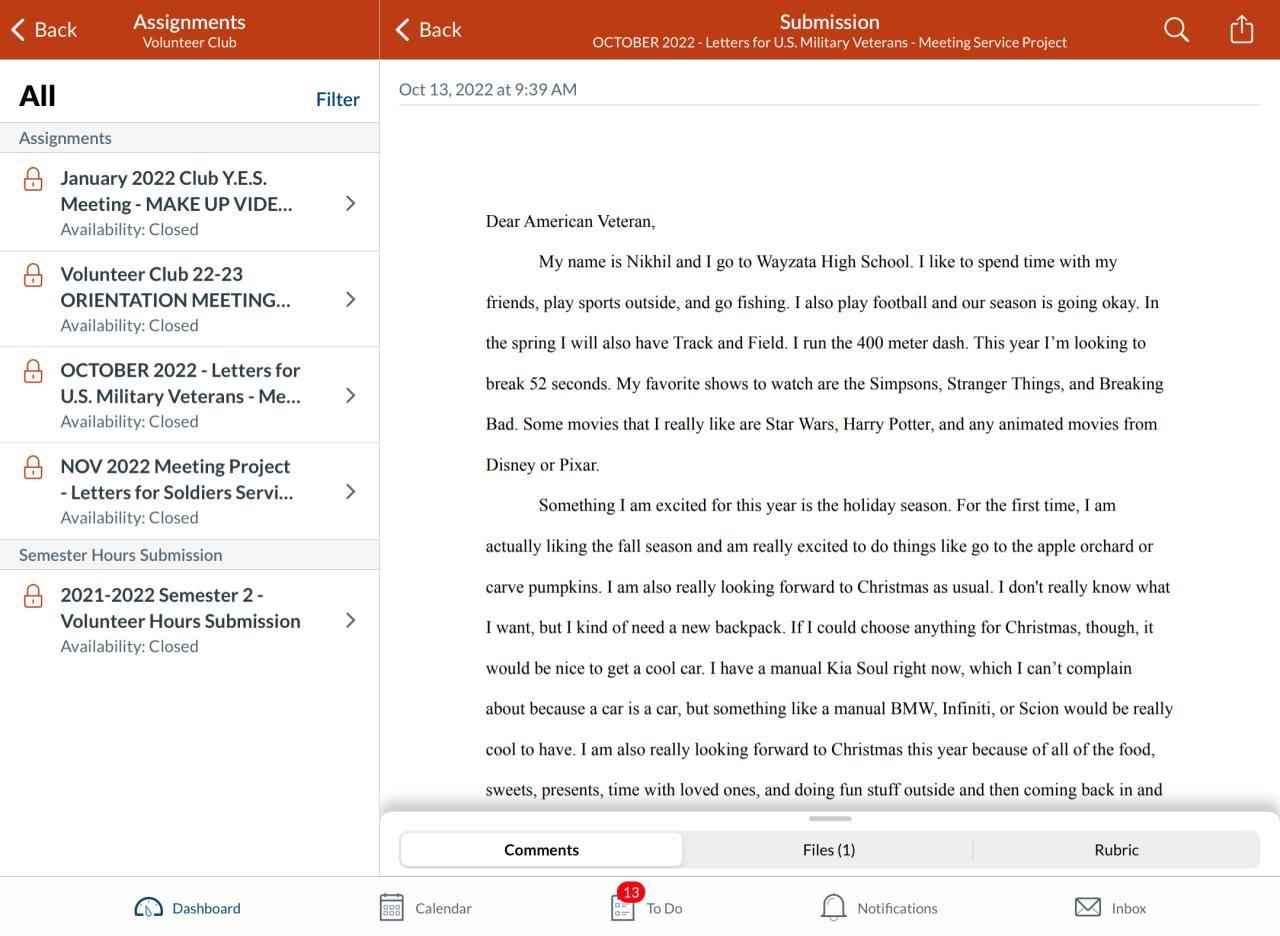
Task: Open Inbox envelope in bottom bar
Action: tap(1110, 908)
